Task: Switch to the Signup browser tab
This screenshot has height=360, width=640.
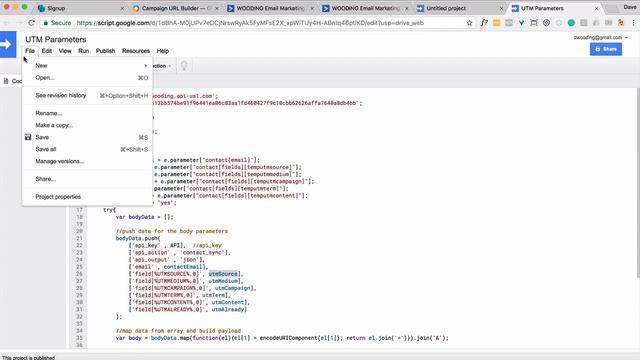Action: [80, 8]
